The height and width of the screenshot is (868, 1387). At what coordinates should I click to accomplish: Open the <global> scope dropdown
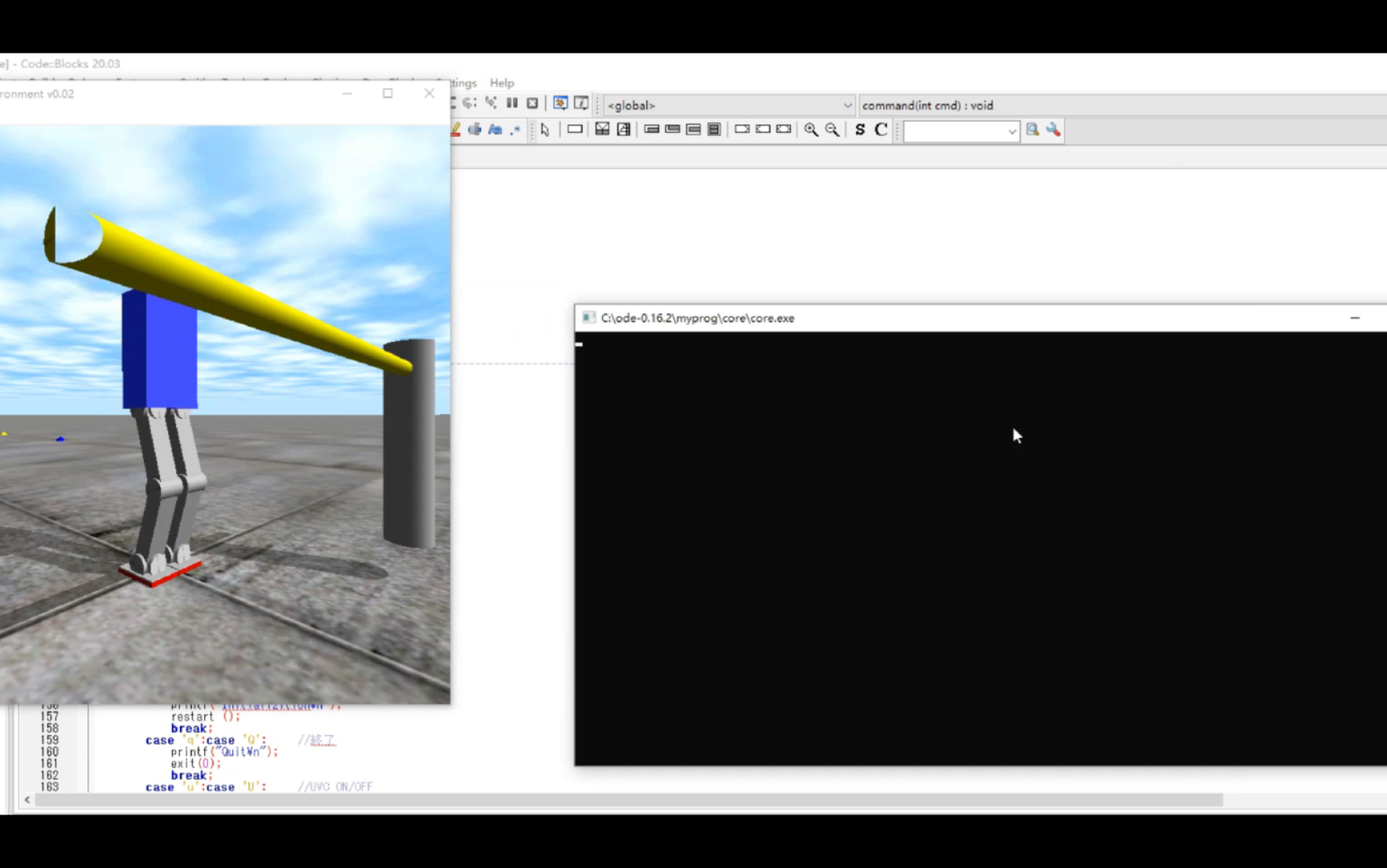click(729, 105)
